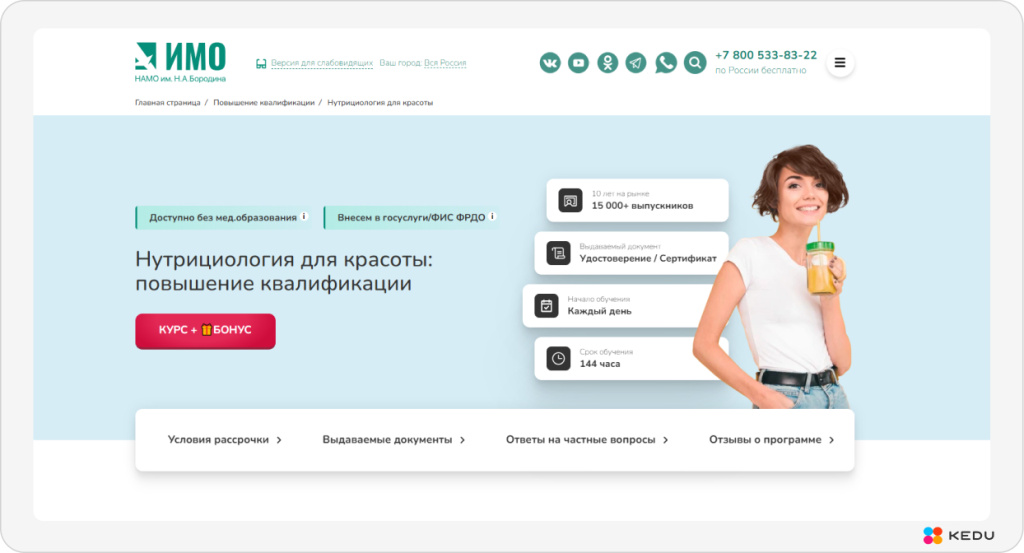This screenshot has width=1024, height=553.
Task: Expand chevron next to Ответы на частные вопросы
Action: [x=665, y=440]
